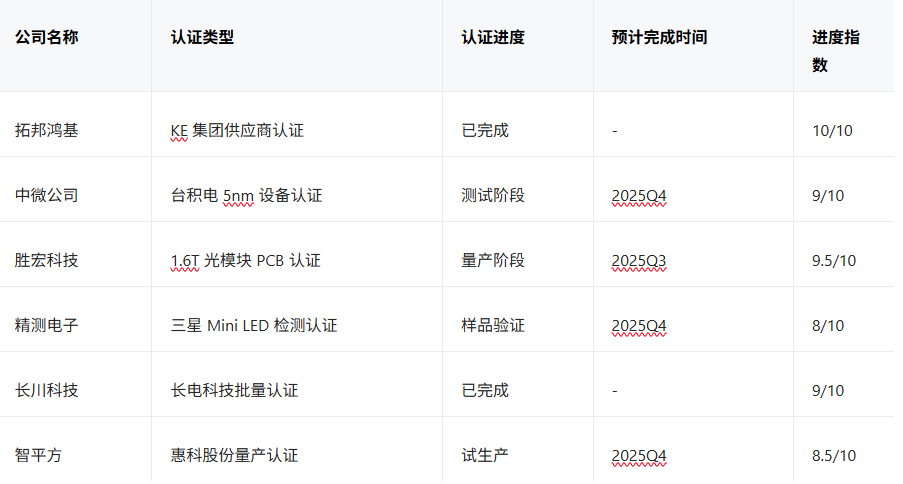Click the 1.6T 光模块 PCB 认证 cell
903x484 pixels.
245,260
